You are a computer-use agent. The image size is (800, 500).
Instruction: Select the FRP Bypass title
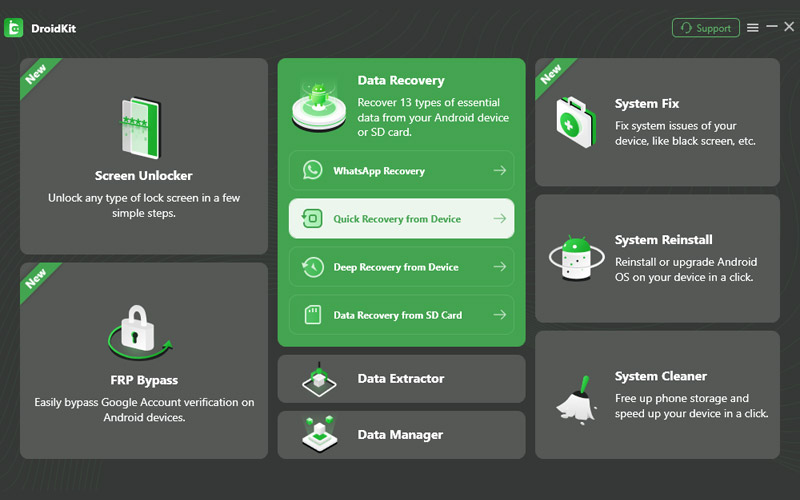point(144,380)
